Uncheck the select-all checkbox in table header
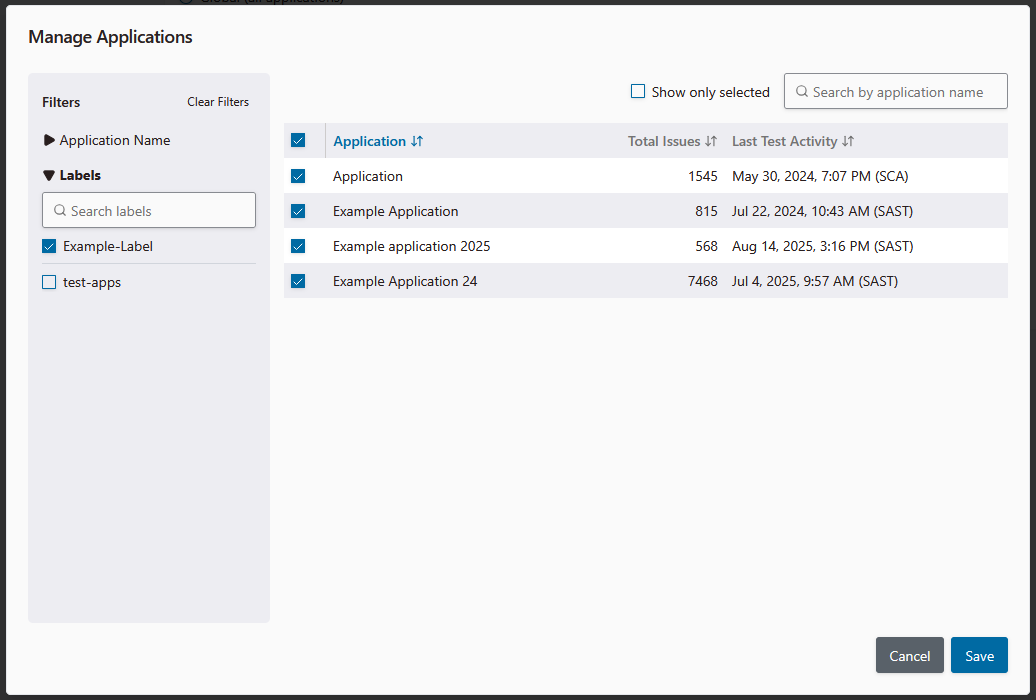Viewport: 1036px width, 700px height. click(297, 141)
